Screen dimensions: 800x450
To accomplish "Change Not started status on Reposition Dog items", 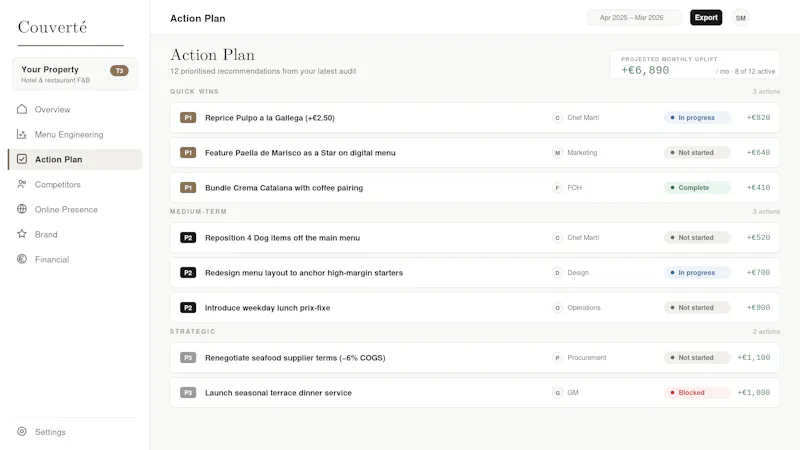I will (x=697, y=238).
